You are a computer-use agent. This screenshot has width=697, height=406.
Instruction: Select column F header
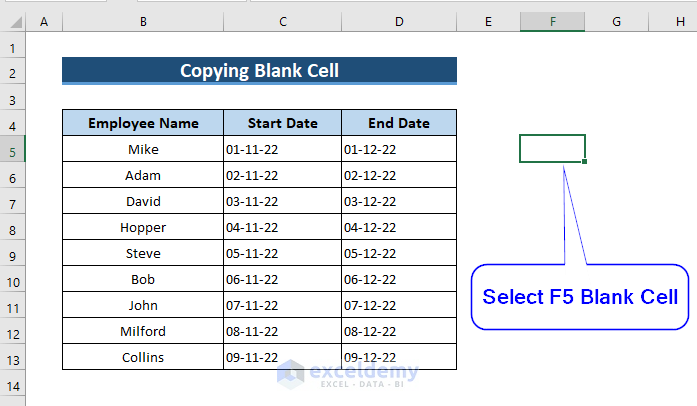point(553,21)
